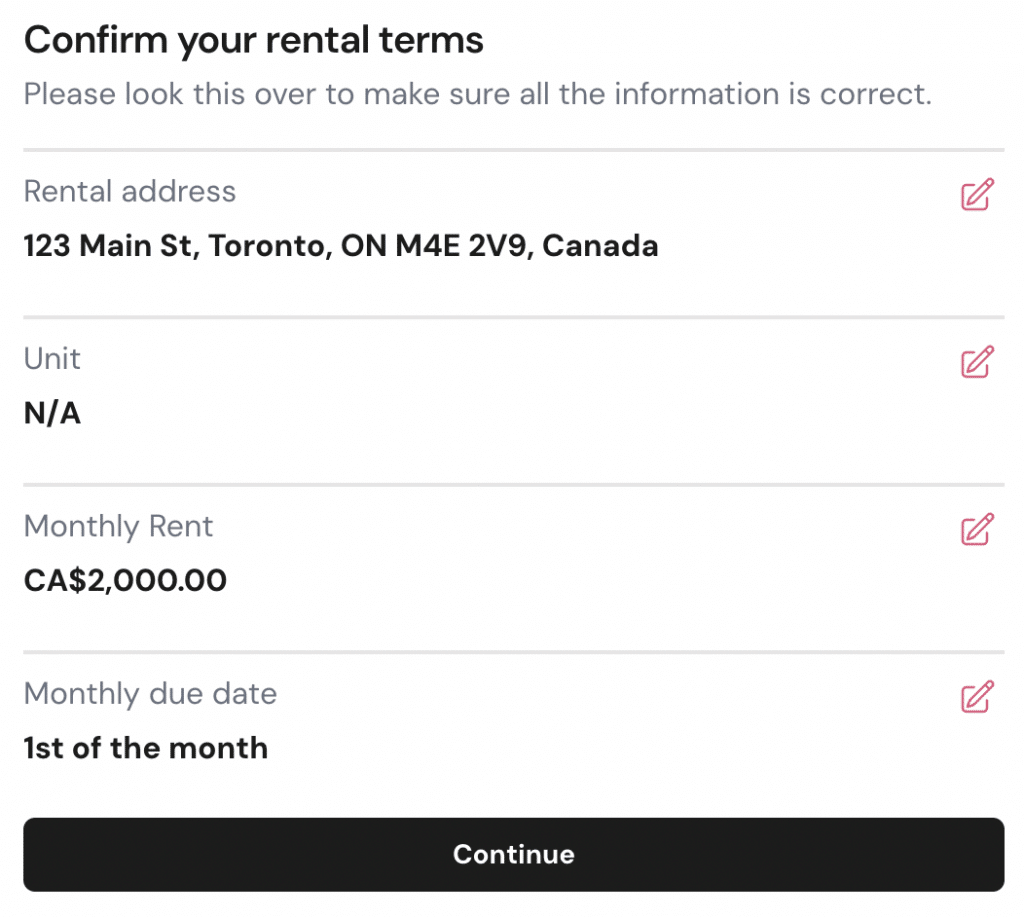The height and width of the screenshot is (917, 1024).
Task: Open the rent amount editor via pencil icon
Action: pos(978,529)
